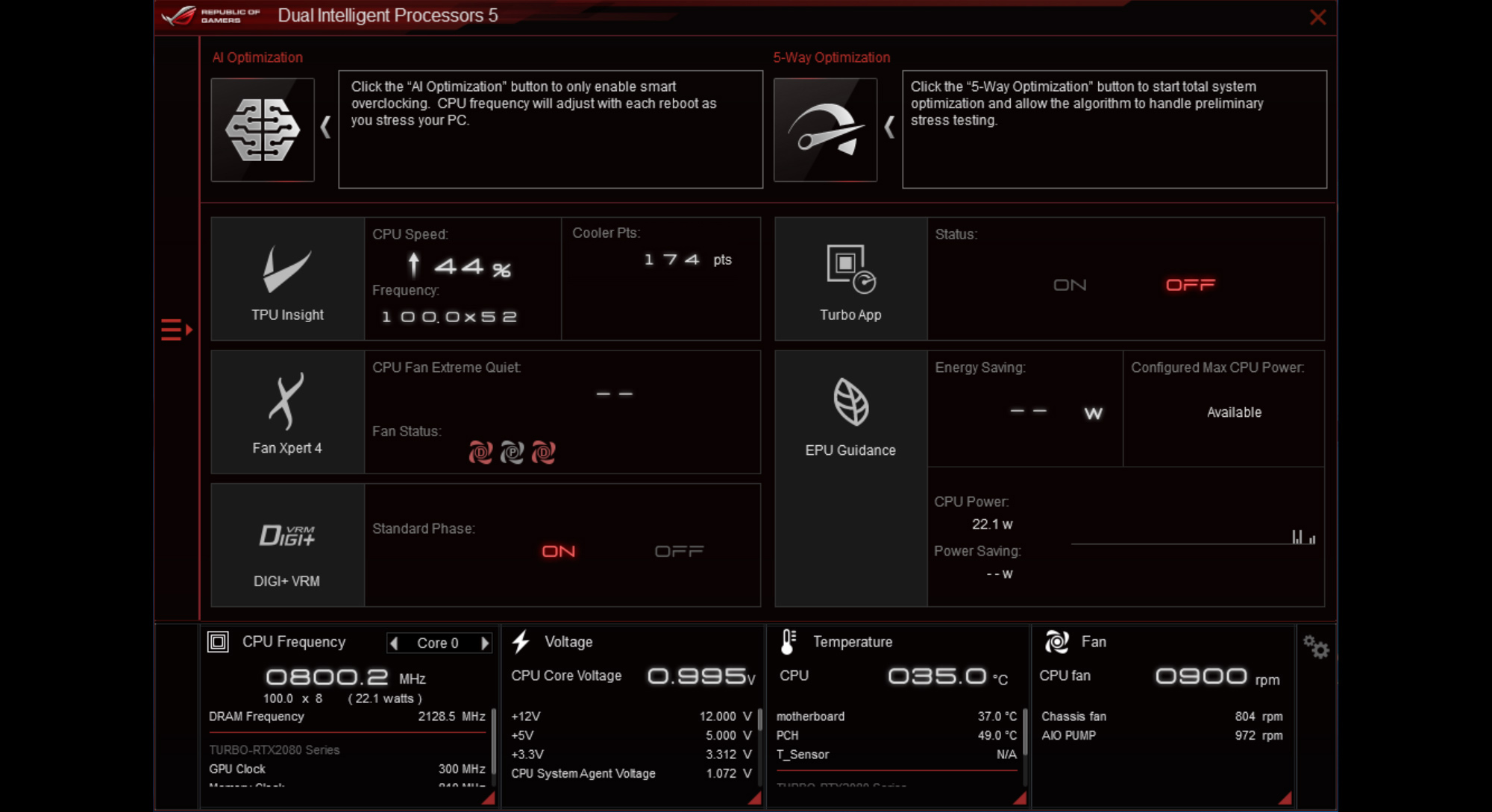Click third fan in Fan Status
The width and height of the screenshot is (1492, 812).
pyautogui.click(x=543, y=452)
